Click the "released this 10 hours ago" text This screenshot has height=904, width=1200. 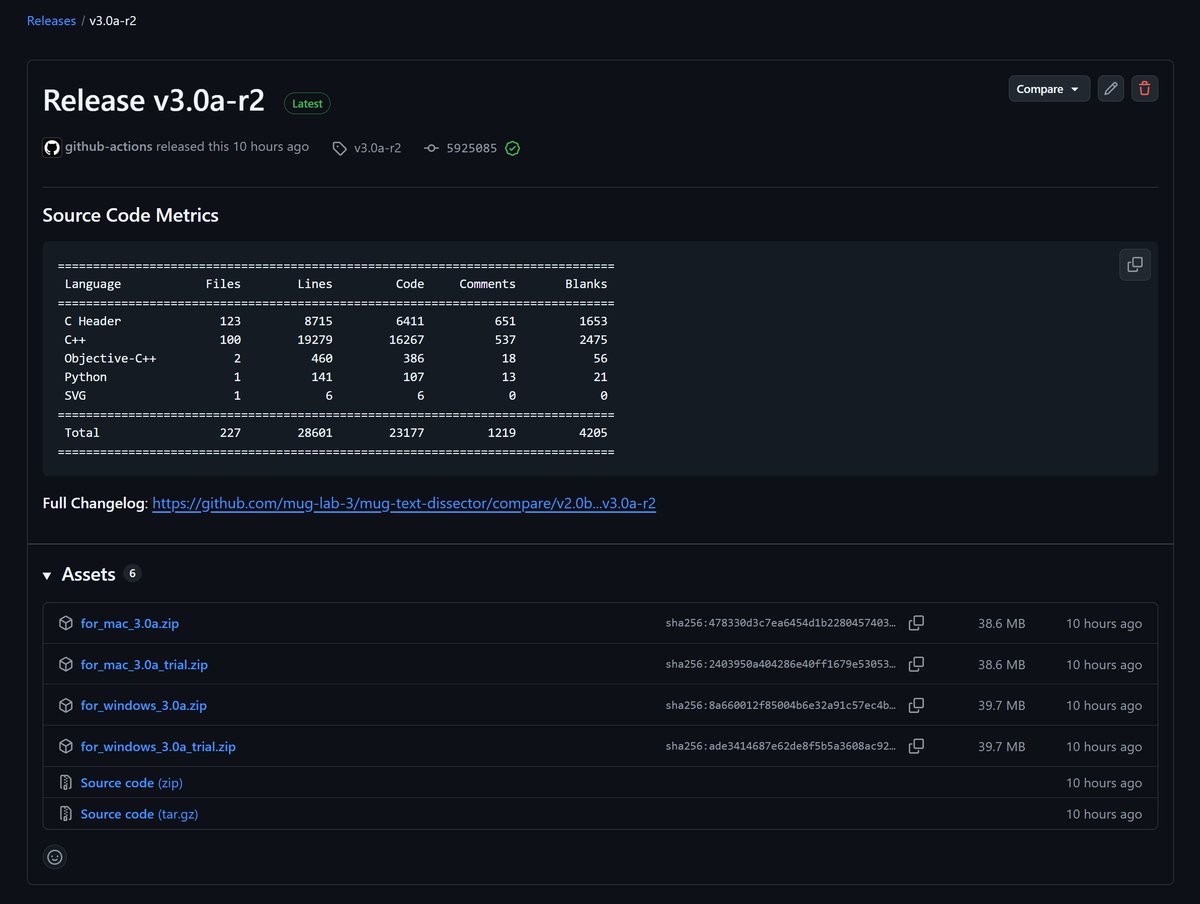click(x=233, y=147)
